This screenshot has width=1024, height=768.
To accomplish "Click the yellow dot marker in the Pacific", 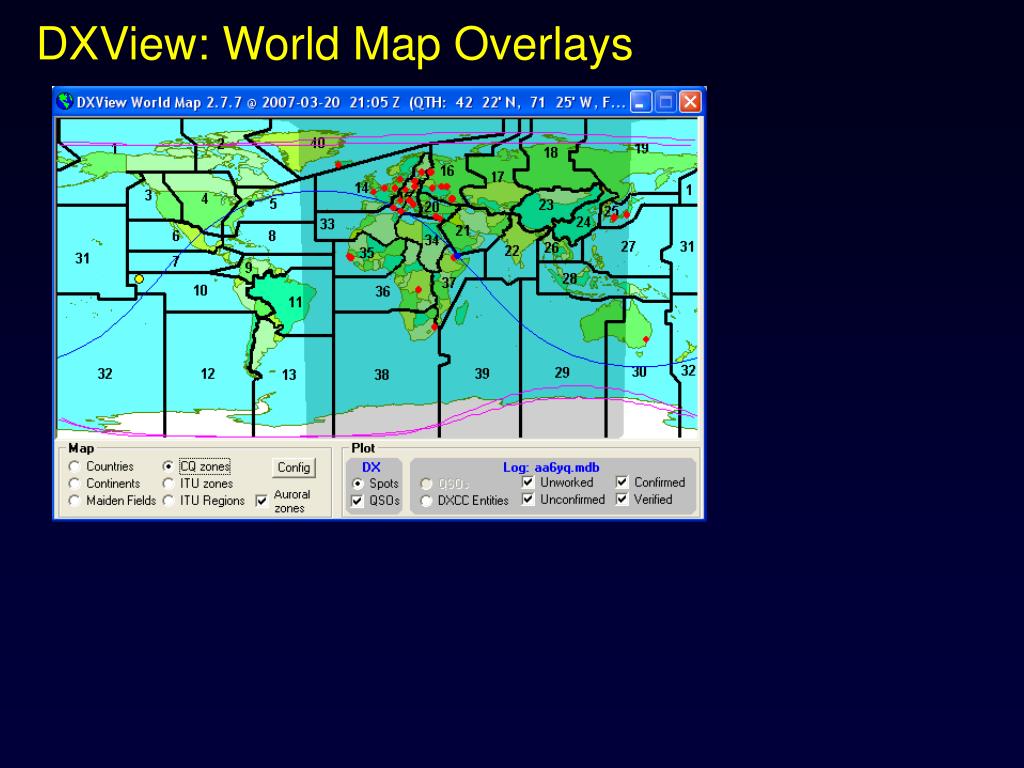I will pyautogui.click(x=139, y=279).
